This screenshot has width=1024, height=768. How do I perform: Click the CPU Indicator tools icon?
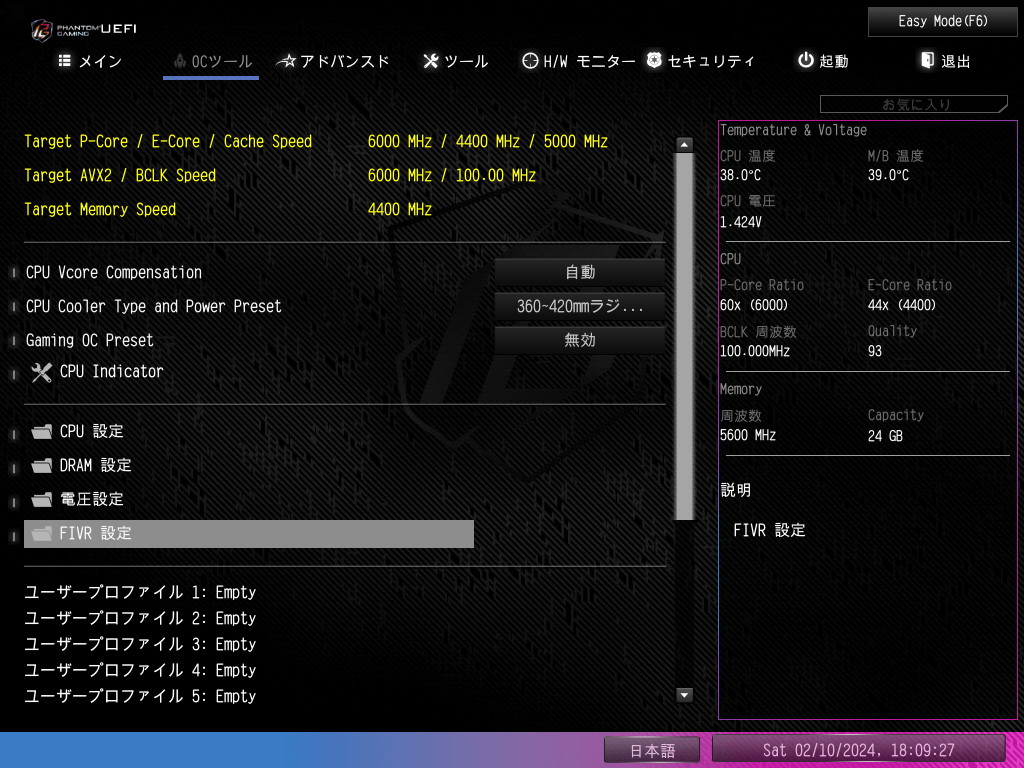(41, 373)
